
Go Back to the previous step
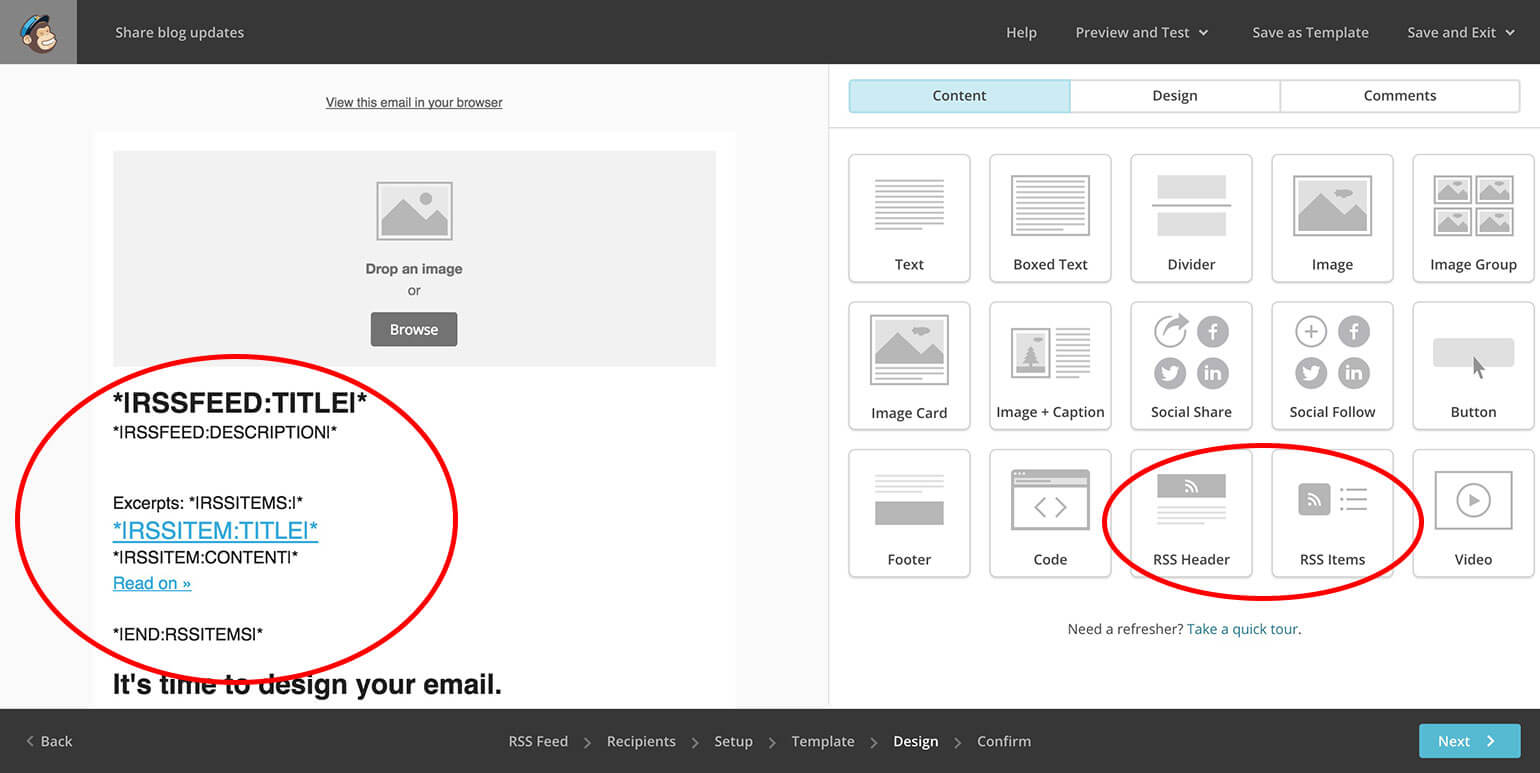tap(49, 741)
